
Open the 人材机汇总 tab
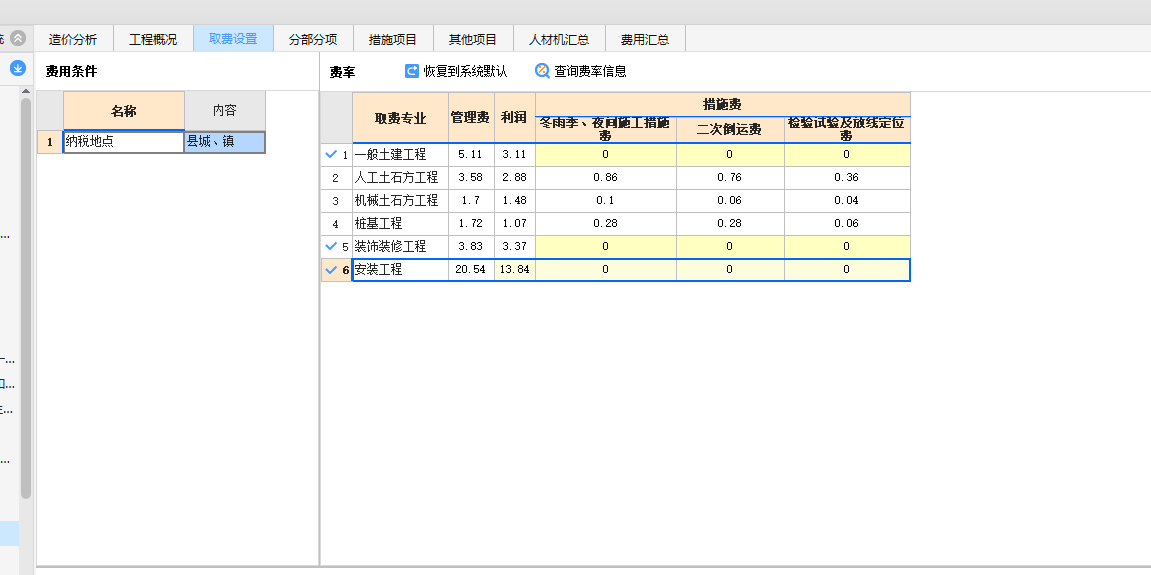(559, 39)
